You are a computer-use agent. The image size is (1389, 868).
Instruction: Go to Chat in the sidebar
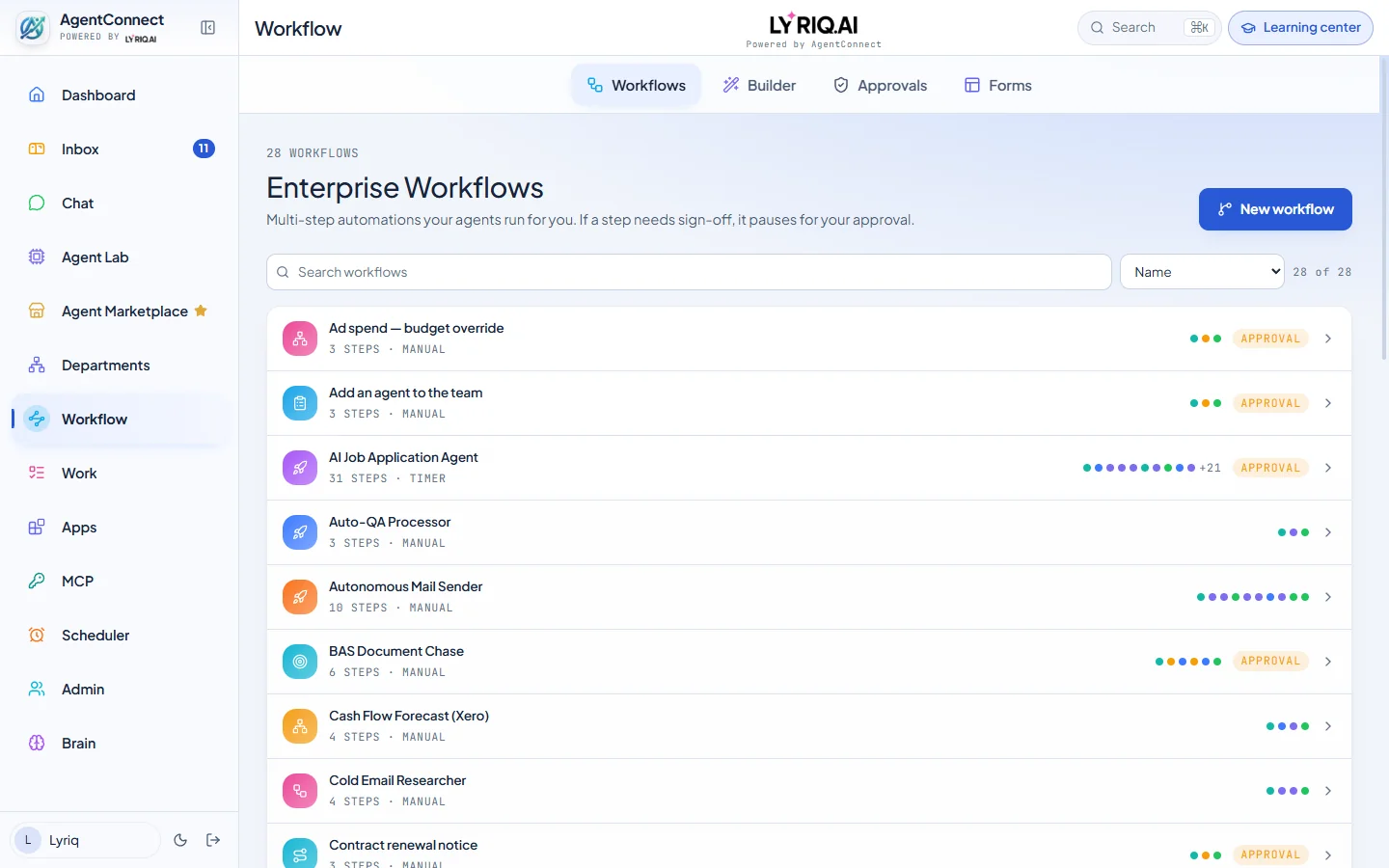[x=120, y=203]
